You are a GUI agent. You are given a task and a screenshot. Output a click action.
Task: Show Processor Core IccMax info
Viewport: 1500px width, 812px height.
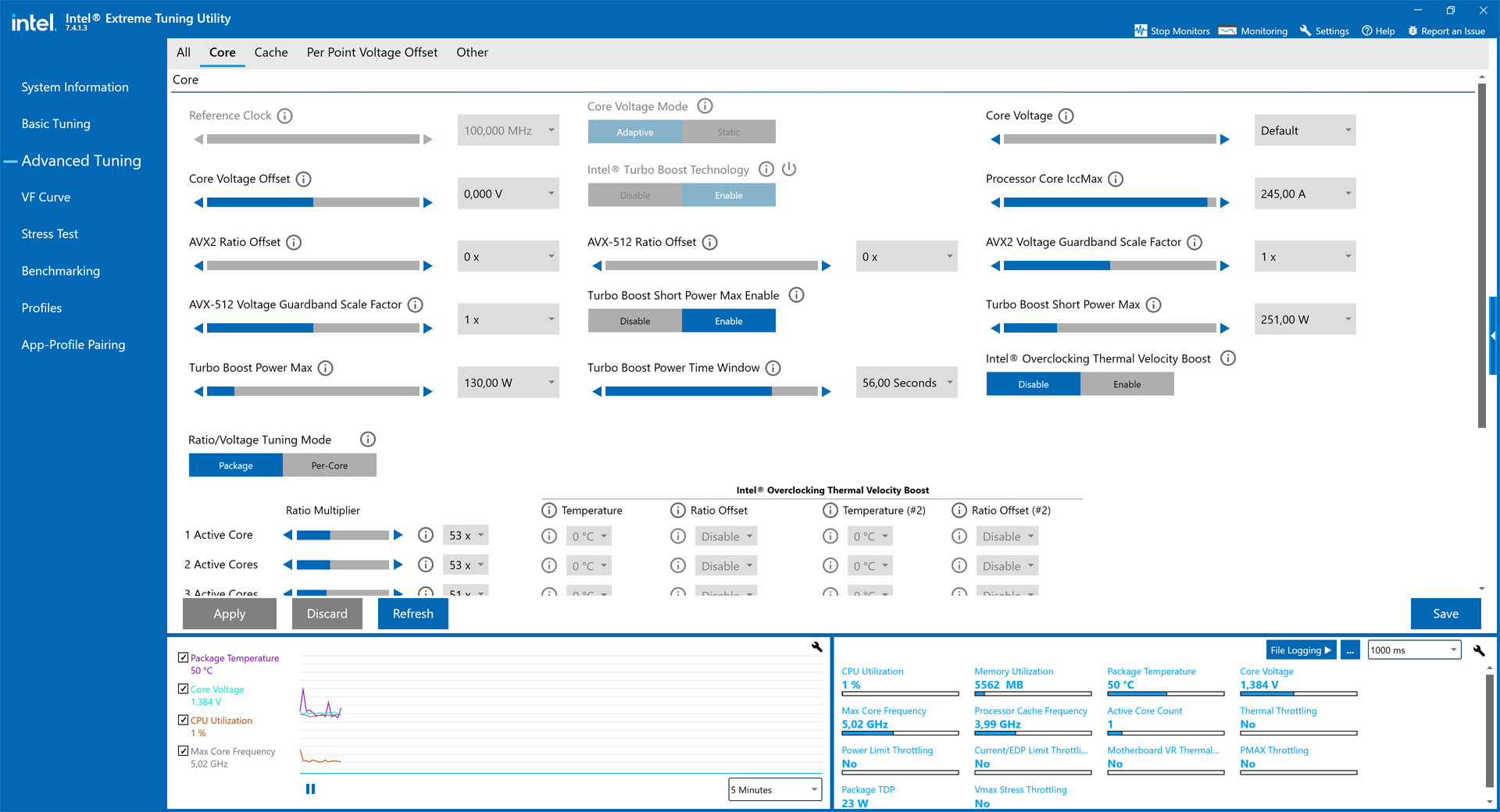(x=1116, y=179)
